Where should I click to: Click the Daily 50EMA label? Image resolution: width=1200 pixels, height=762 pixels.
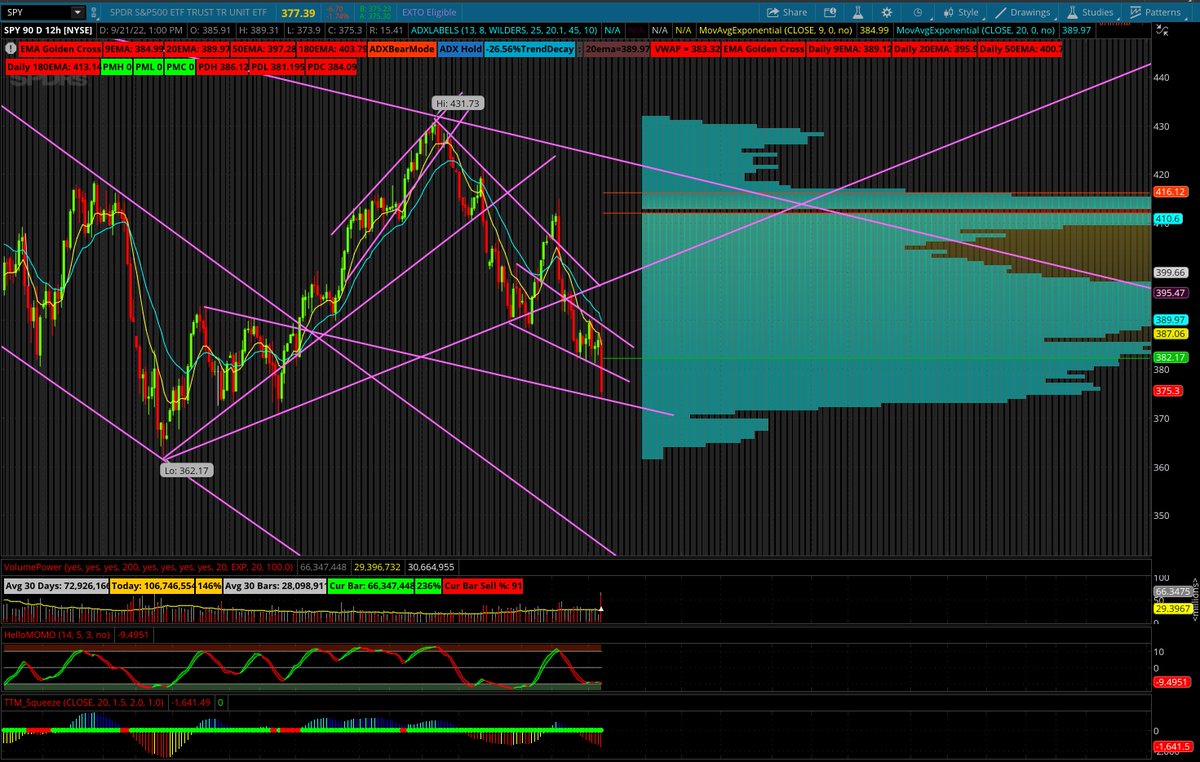pyautogui.click(x=1021, y=49)
